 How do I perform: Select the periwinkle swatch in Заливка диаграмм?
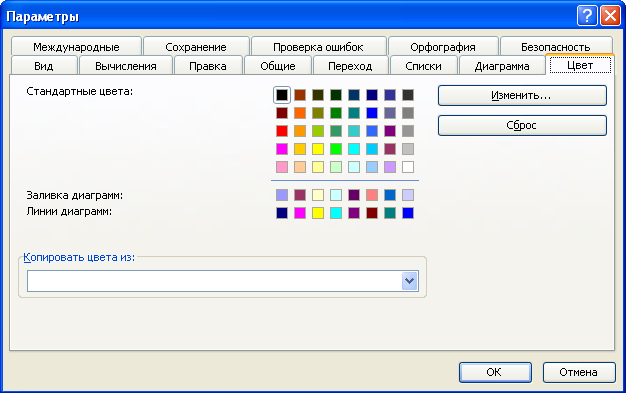tap(282, 195)
